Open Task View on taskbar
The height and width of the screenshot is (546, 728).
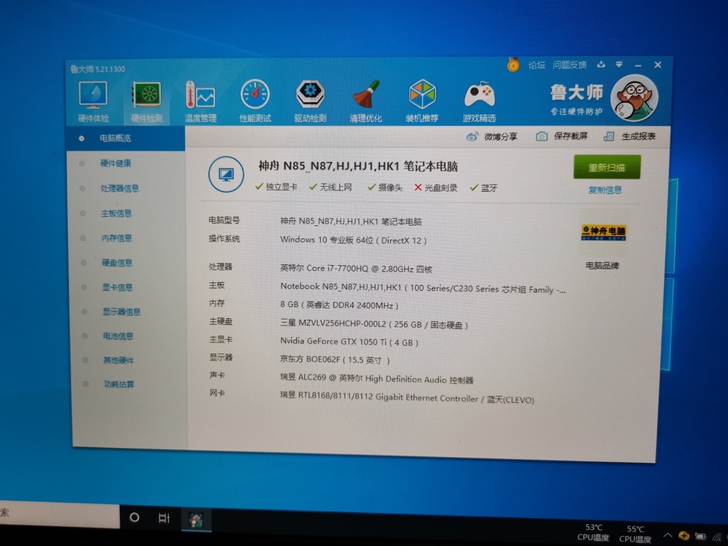click(x=164, y=518)
